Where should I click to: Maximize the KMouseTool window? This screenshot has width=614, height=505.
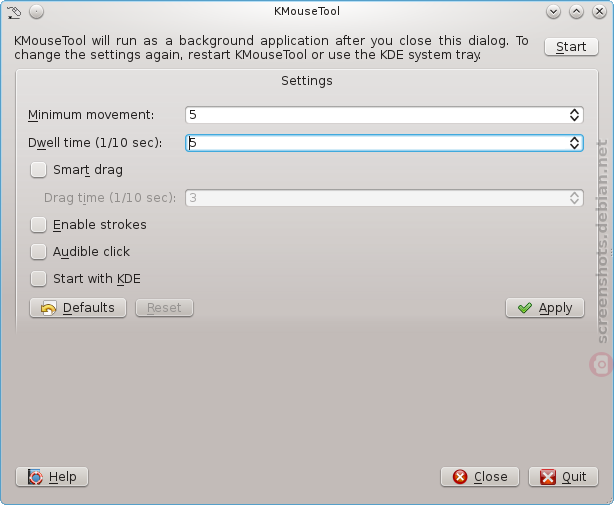pos(576,12)
